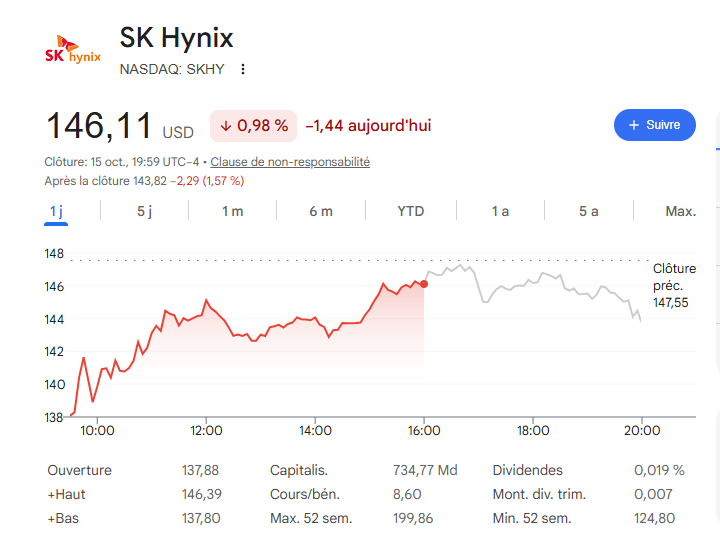
Task: Click the down arrow in the 0,98 % badge
Action: 225,126
